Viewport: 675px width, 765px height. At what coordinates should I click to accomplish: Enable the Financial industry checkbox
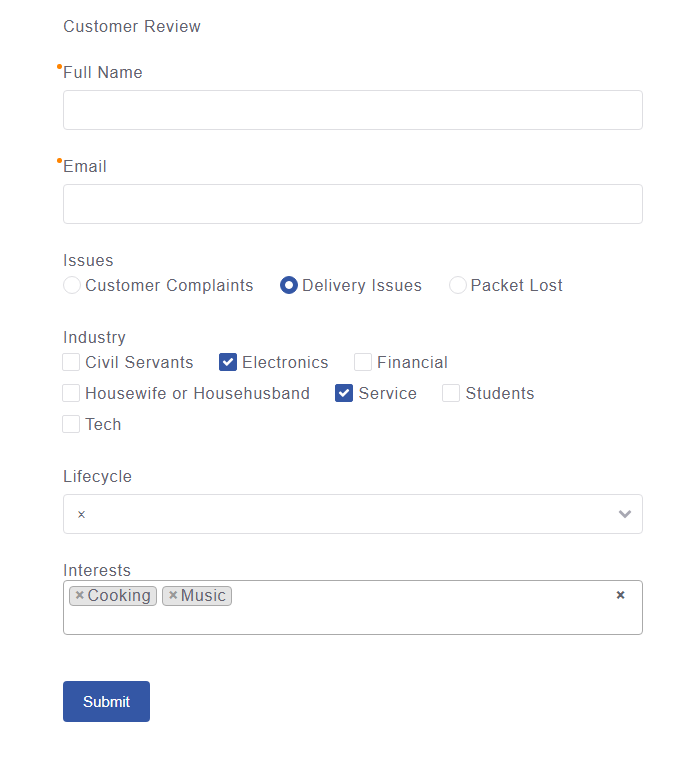coord(363,362)
